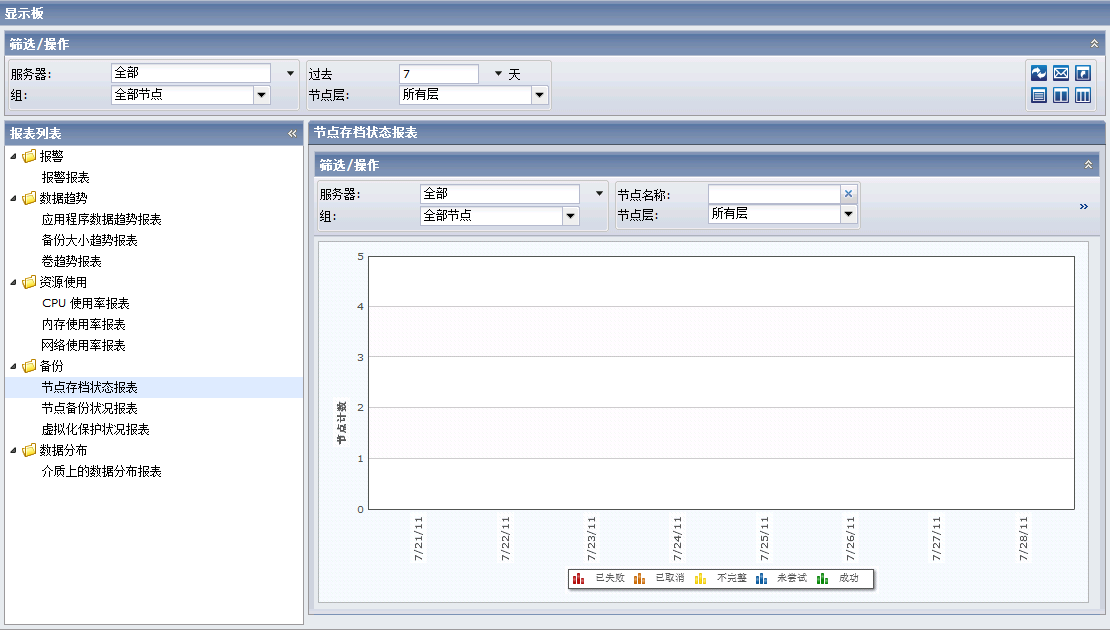Collapse the 报表列表 panel with double-arrow
Screen dimensions: 1110x630
click(x=292, y=133)
